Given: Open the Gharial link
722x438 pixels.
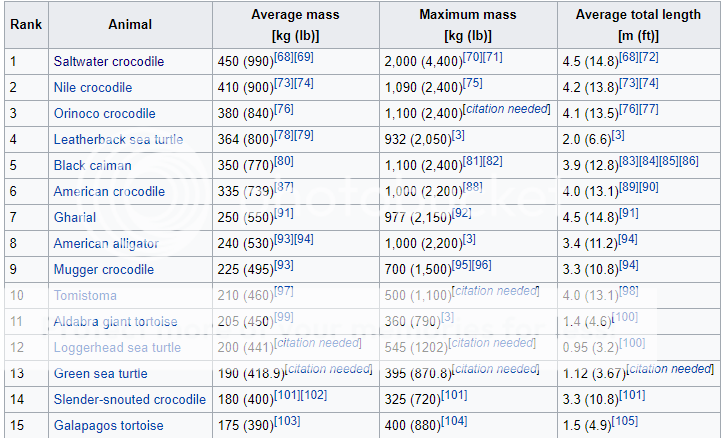Looking at the screenshot, I should click(75, 217).
